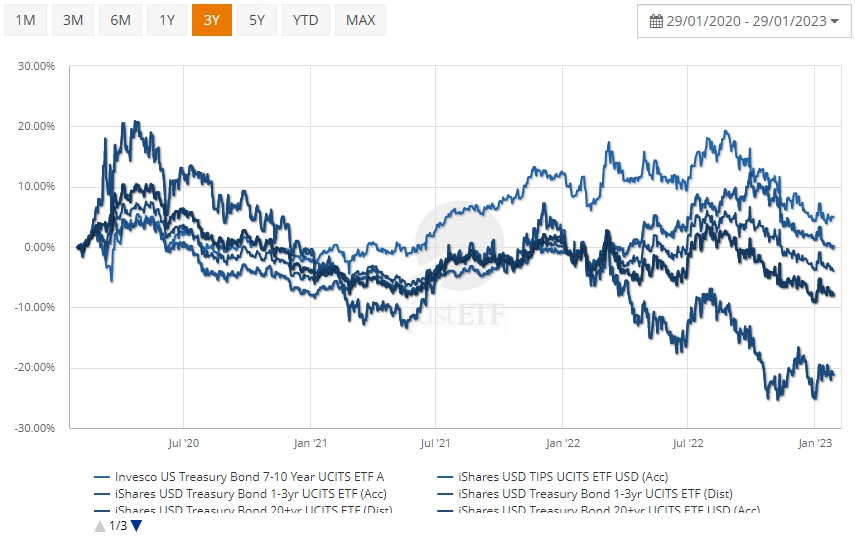
Task: Switch chart to 5Y range
Action: (x=257, y=20)
